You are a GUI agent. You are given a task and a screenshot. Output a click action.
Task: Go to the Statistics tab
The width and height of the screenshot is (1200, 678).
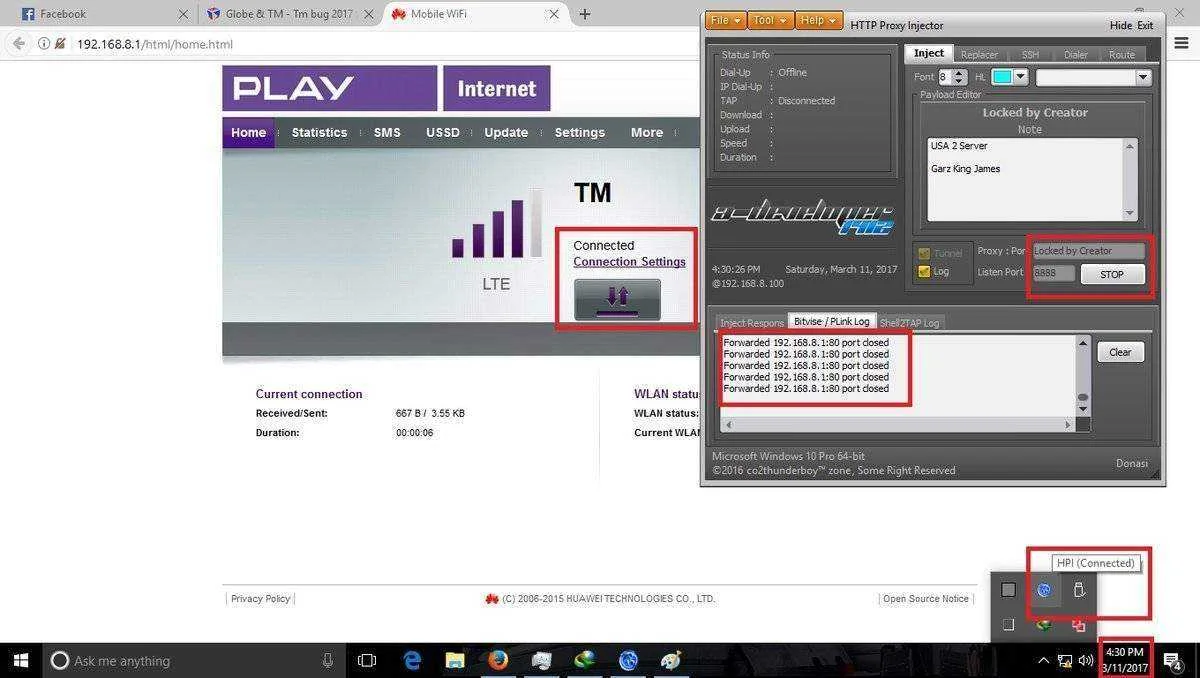(x=319, y=132)
